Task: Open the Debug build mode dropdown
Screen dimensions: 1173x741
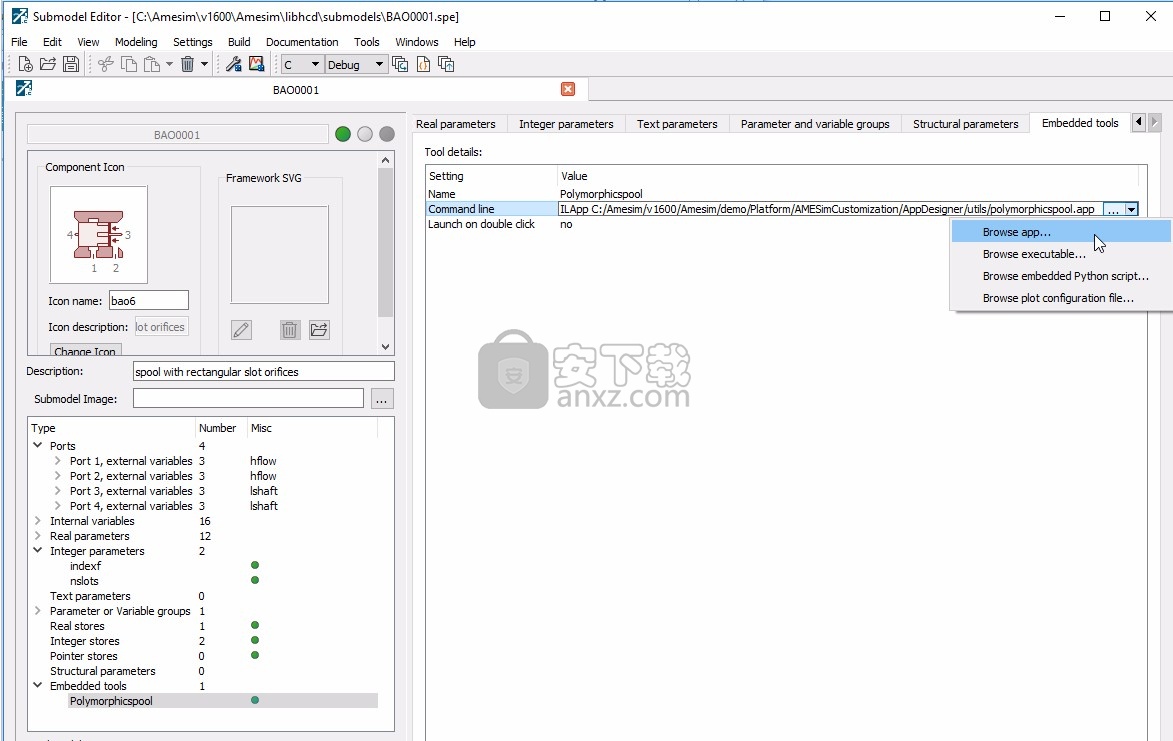Action: (x=355, y=64)
